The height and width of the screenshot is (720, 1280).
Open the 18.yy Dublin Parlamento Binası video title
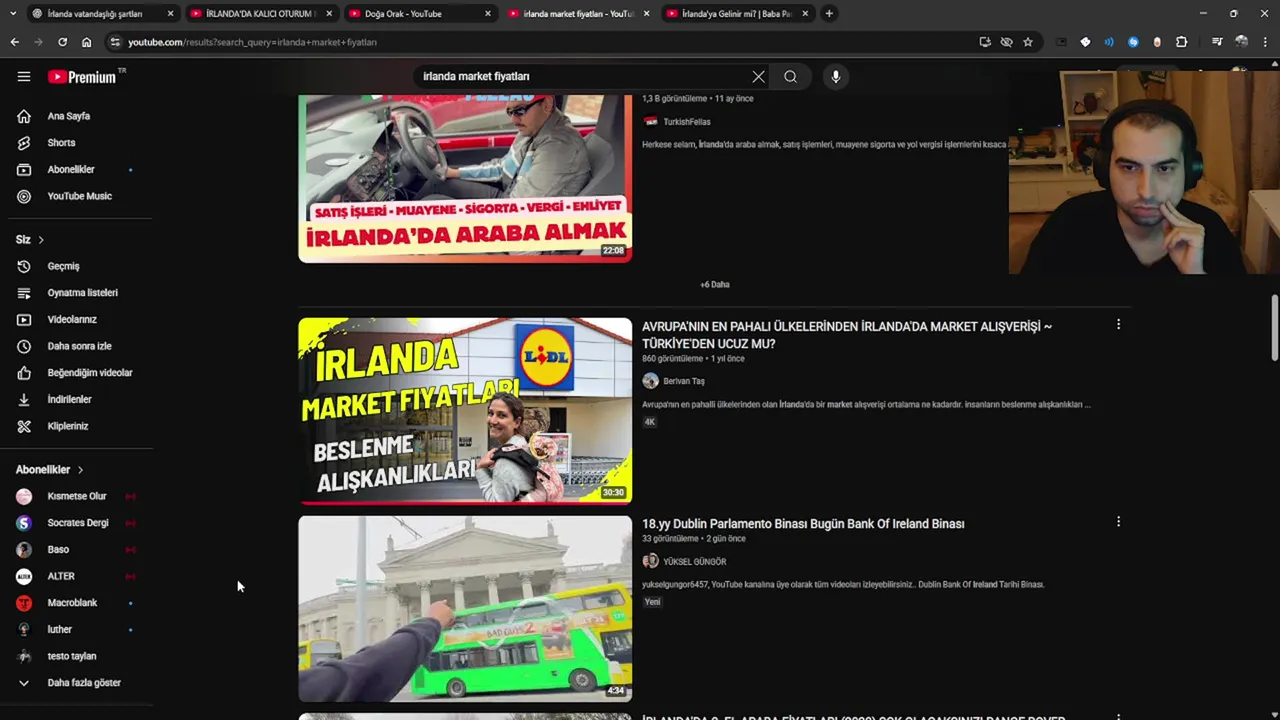[803, 524]
